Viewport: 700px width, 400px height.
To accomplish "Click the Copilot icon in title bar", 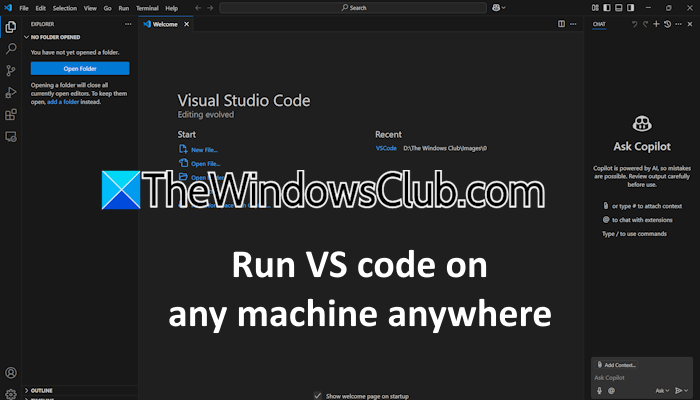I will 496,8.
